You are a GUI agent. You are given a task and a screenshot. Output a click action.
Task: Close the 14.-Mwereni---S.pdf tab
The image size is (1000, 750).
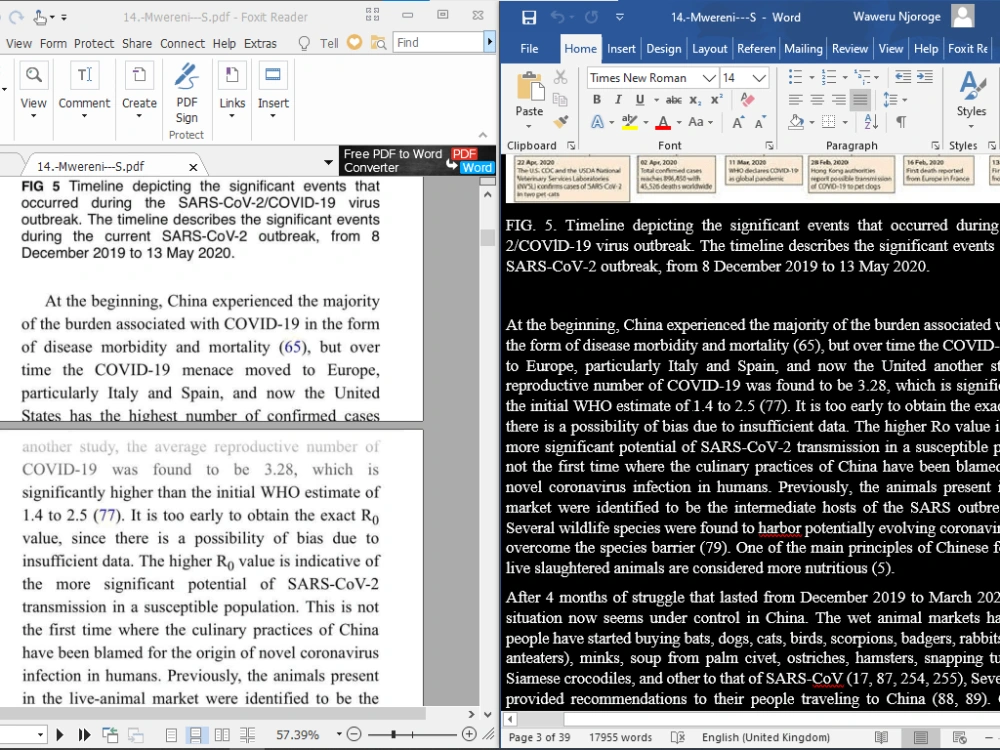tap(193, 167)
